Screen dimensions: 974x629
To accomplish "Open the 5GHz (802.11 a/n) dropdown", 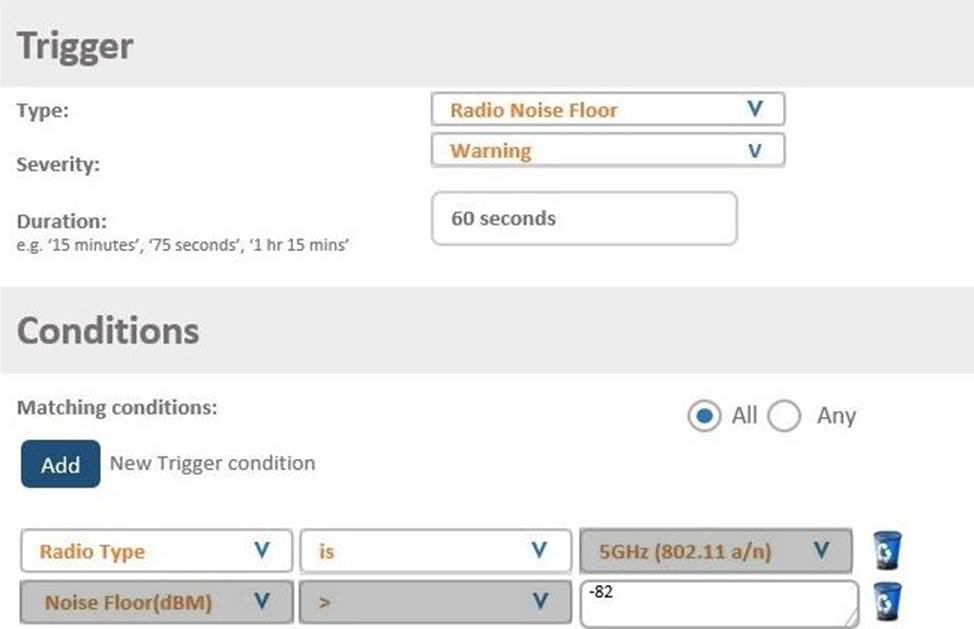I will [716, 551].
